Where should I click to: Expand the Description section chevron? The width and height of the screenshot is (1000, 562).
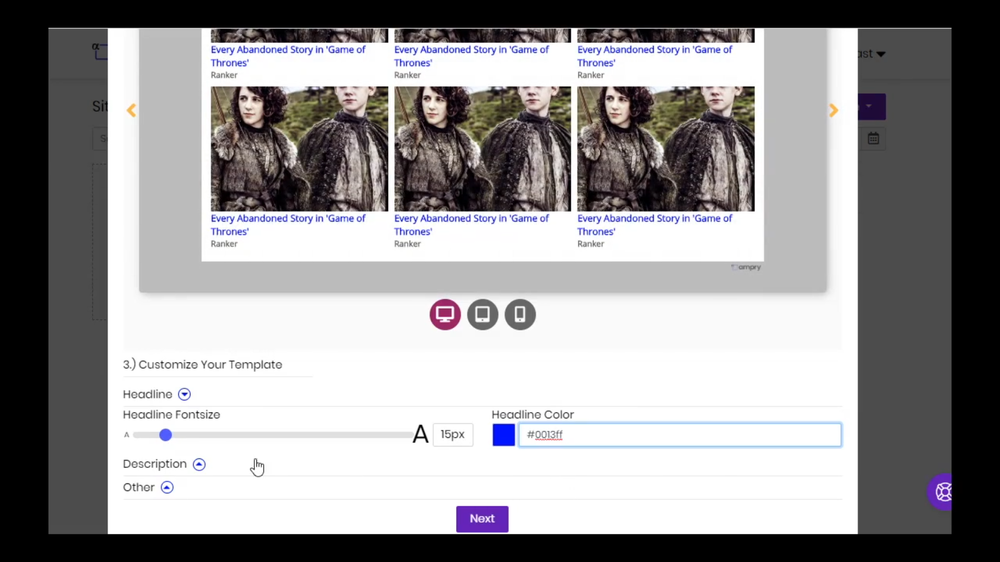tap(199, 464)
